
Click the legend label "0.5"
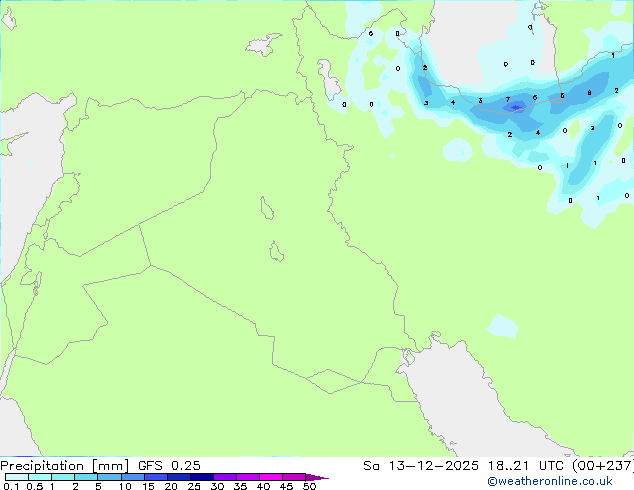click(35, 486)
